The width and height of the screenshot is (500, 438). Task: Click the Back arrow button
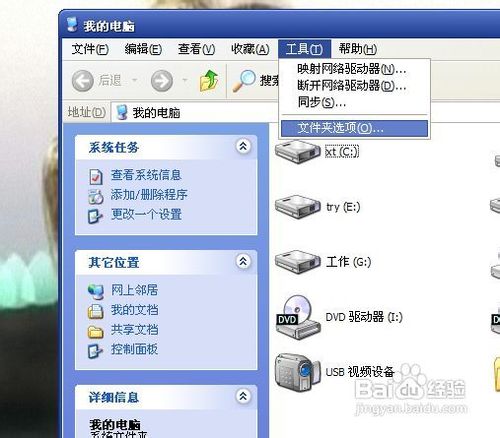point(83,81)
